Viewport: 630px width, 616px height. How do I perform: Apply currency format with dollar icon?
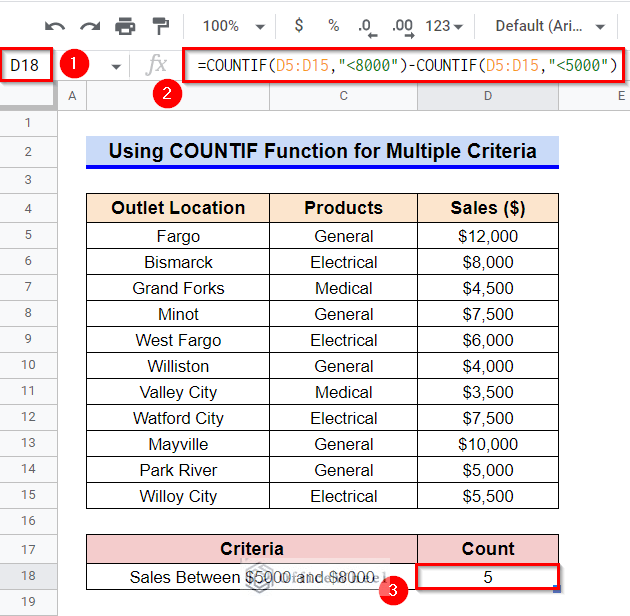click(299, 25)
